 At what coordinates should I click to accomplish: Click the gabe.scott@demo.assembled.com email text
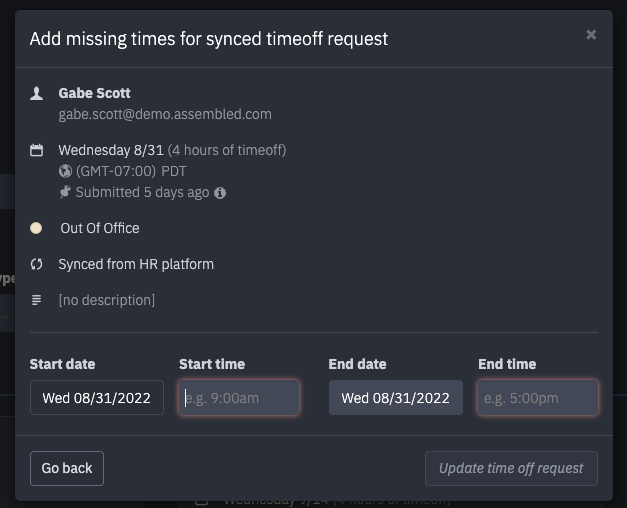click(165, 114)
